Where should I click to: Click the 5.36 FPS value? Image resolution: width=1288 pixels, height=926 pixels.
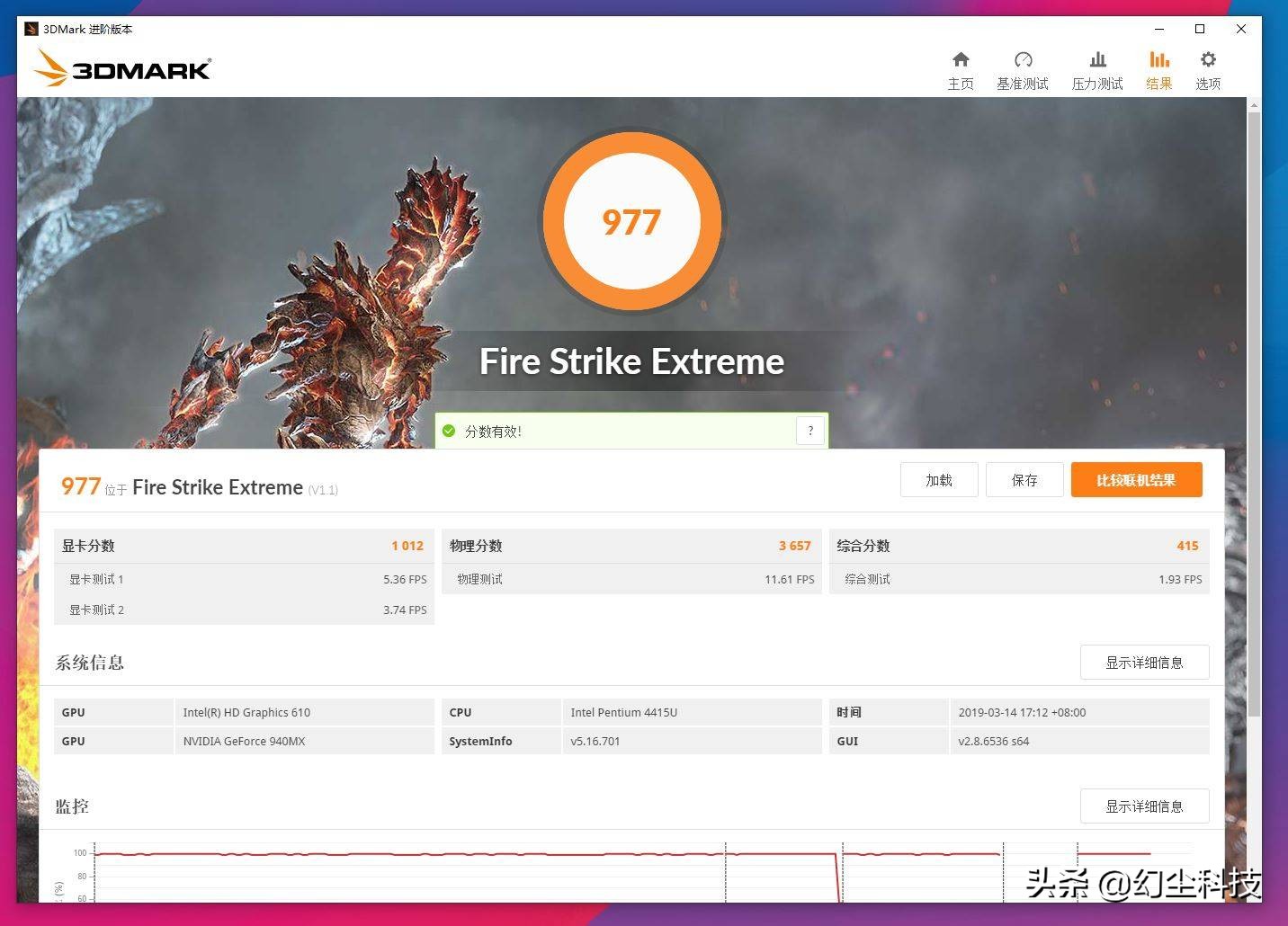pos(405,579)
